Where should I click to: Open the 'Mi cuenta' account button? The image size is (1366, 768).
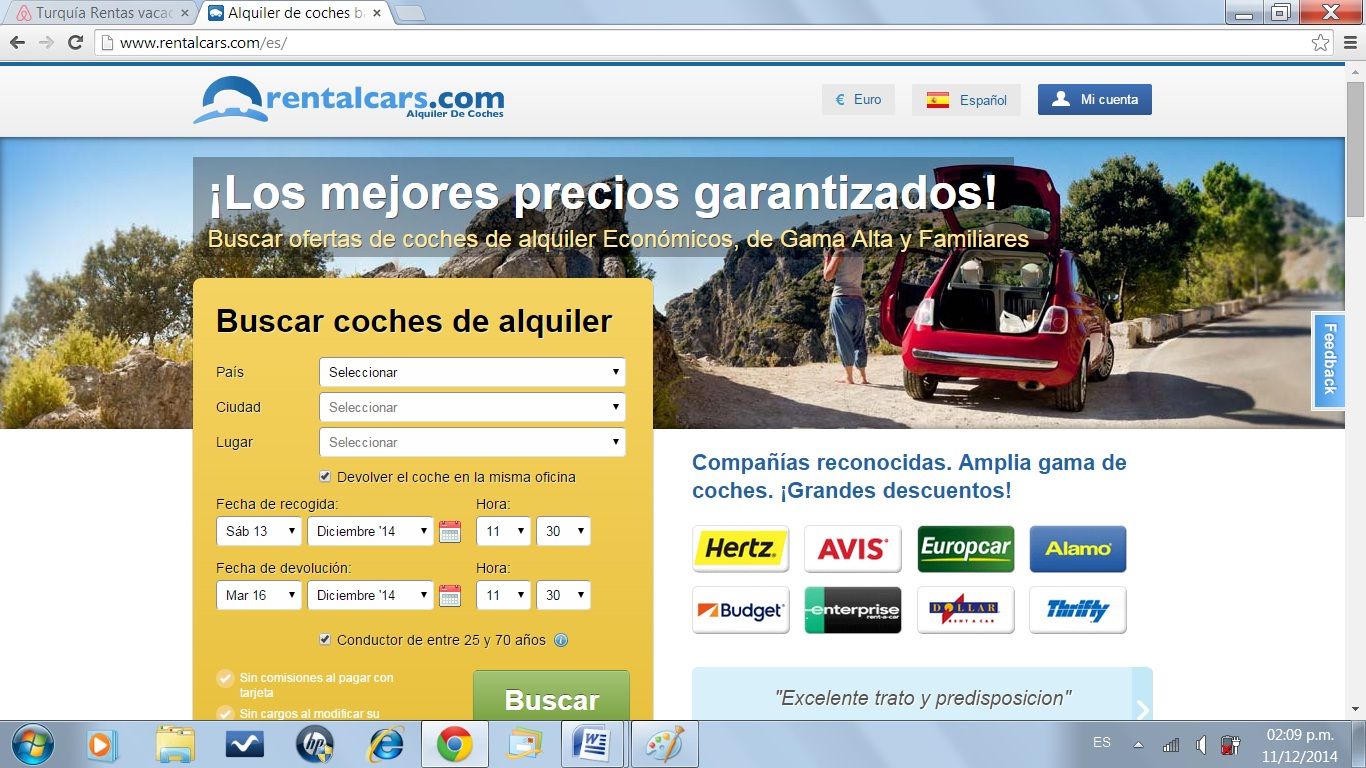pyautogui.click(x=1095, y=100)
